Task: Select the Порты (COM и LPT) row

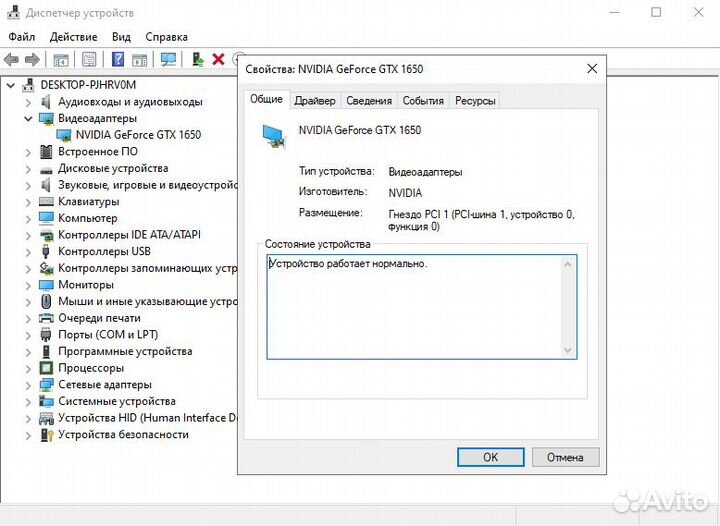Action: tap(108, 335)
